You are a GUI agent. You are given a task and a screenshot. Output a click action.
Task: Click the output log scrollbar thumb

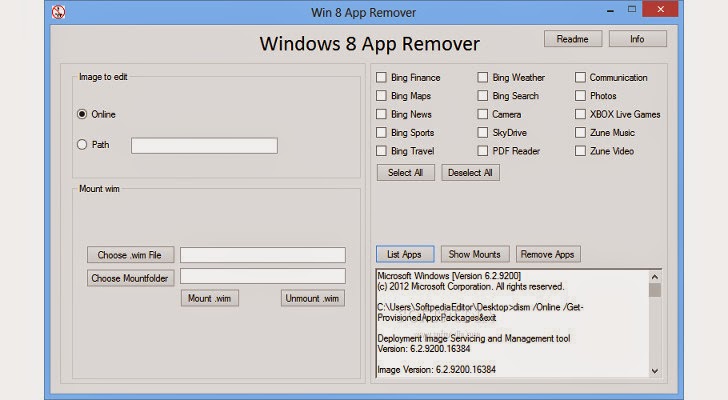tap(655, 290)
